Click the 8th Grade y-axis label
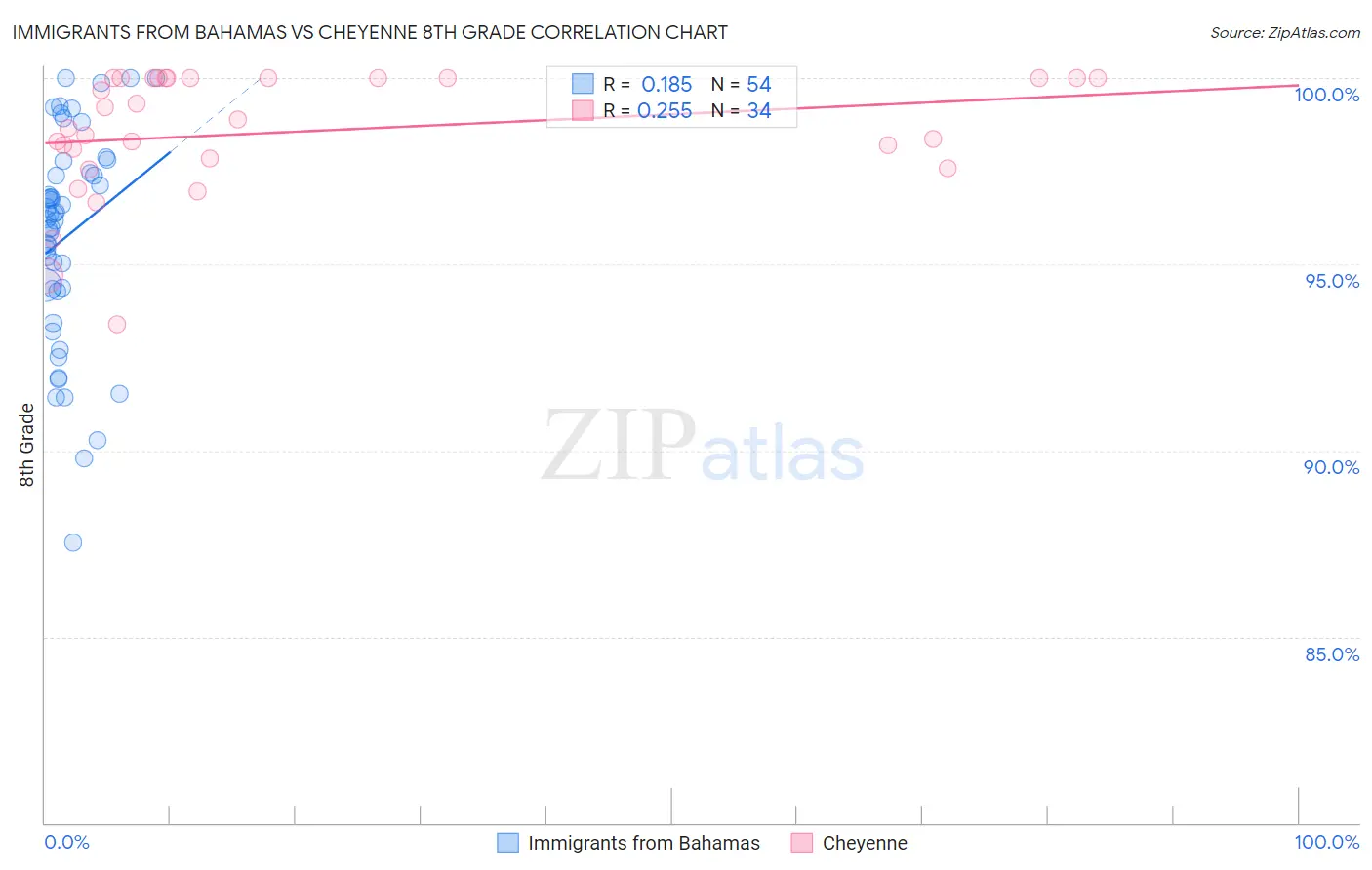The height and width of the screenshot is (870, 1372). point(27,445)
